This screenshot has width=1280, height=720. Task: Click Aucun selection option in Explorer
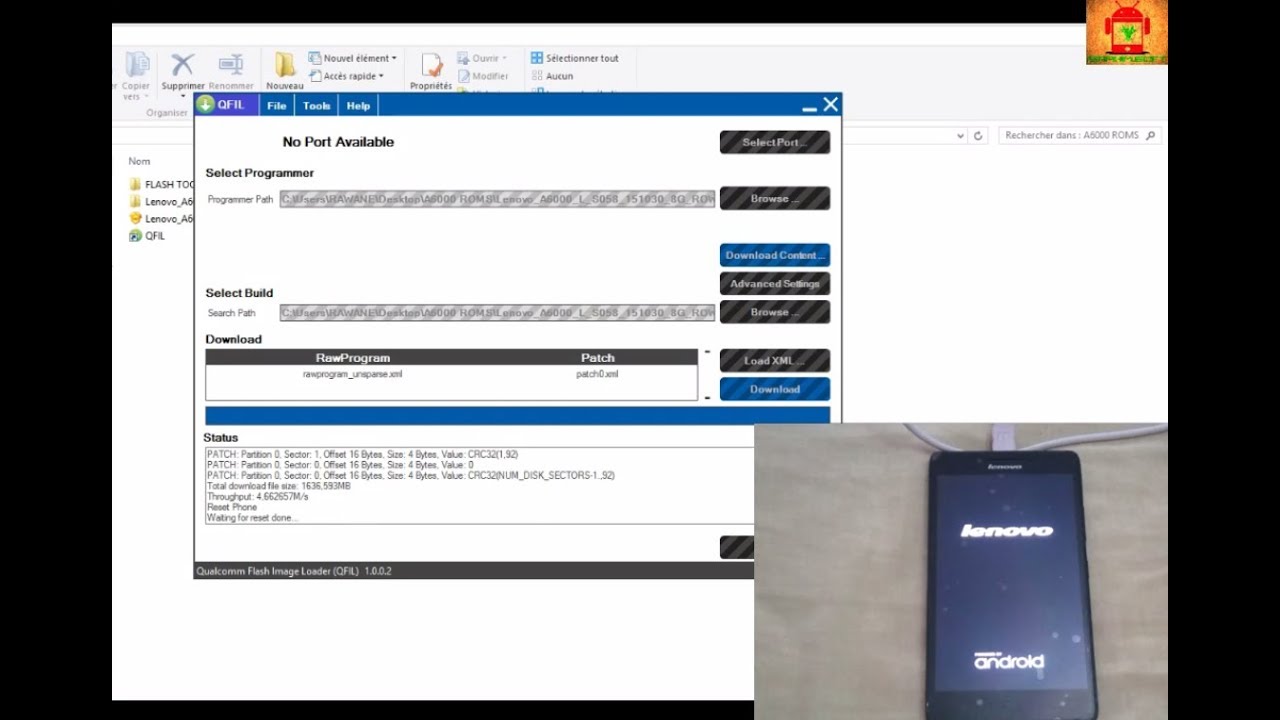pos(552,76)
